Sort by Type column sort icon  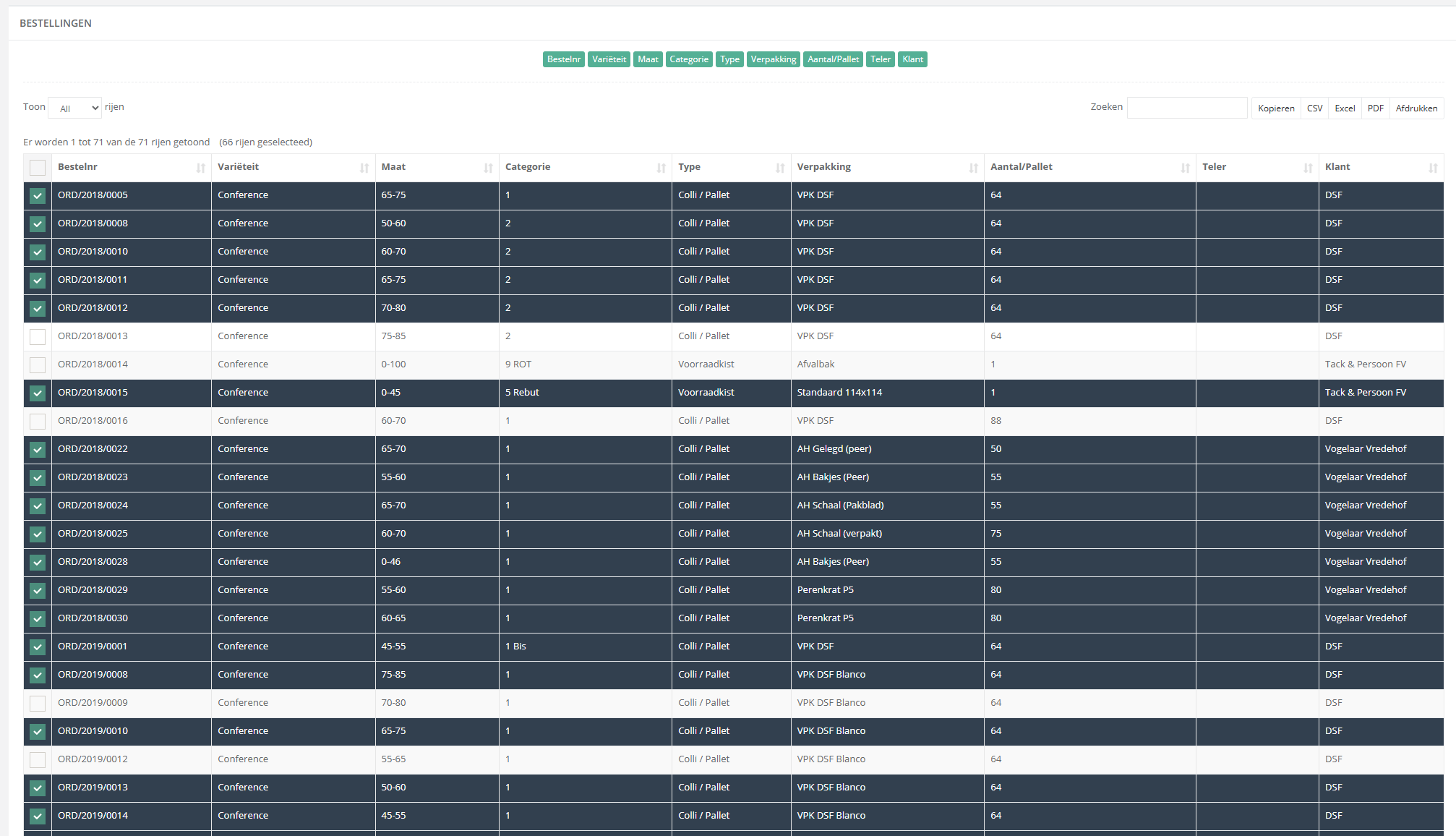click(x=780, y=168)
